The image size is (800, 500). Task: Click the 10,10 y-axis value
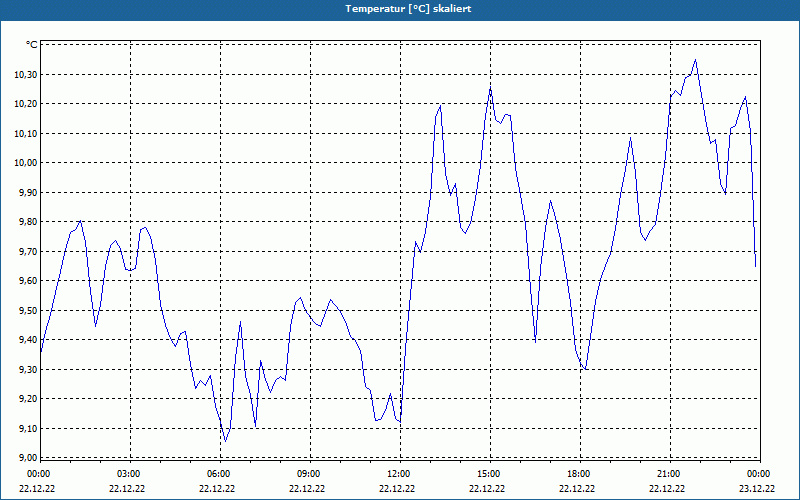(26, 134)
